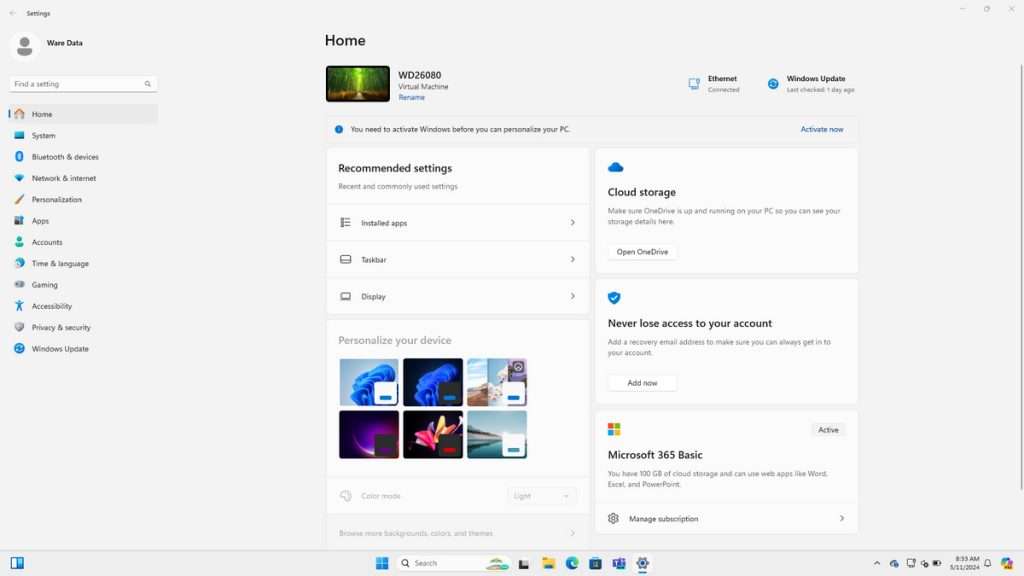The width and height of the screenshot is (1024, 576).
Task: Click the desktop wallpaper preview thumbnail
Action: pyautogui.click(x=358, y=84)
